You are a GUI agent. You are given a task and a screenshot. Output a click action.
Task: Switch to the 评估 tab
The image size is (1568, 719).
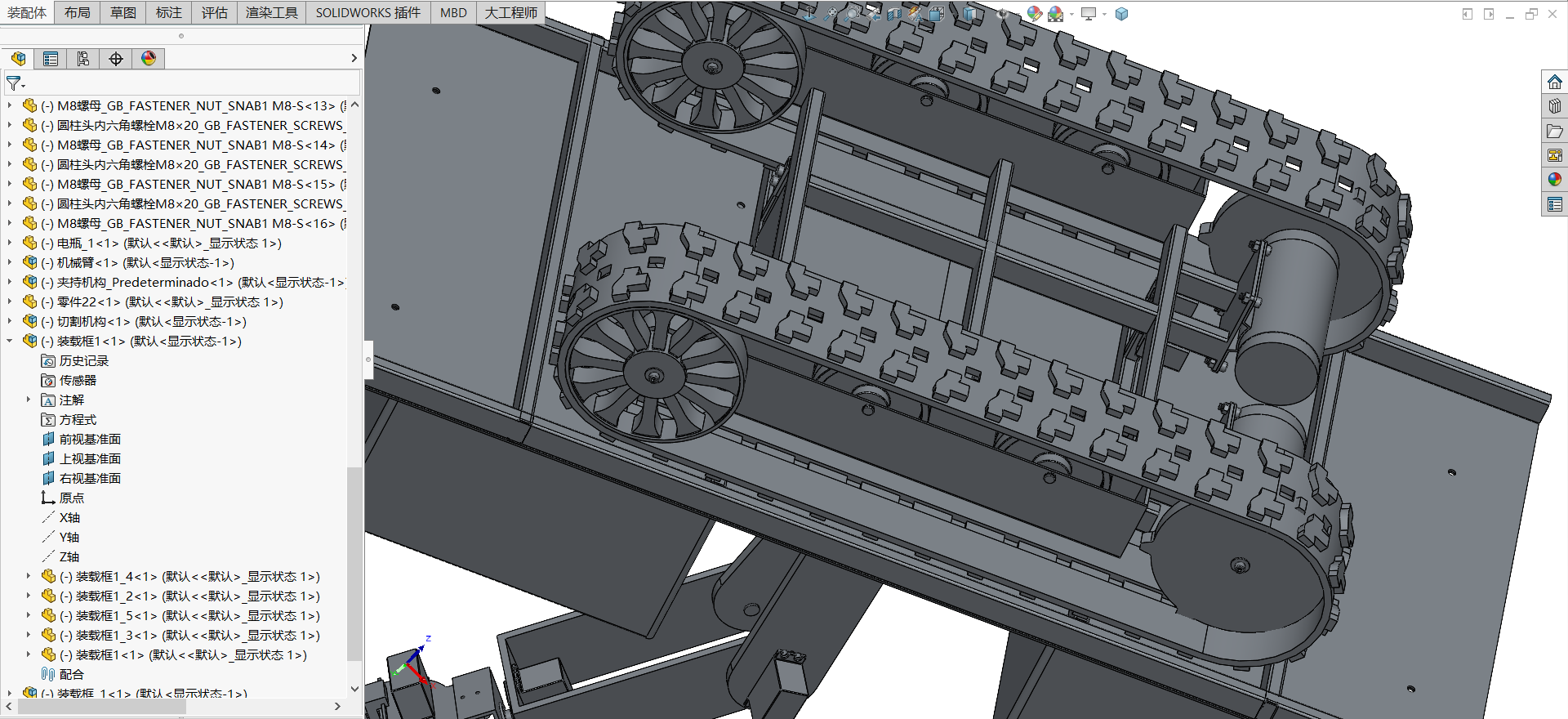click(x=215, y=12)
